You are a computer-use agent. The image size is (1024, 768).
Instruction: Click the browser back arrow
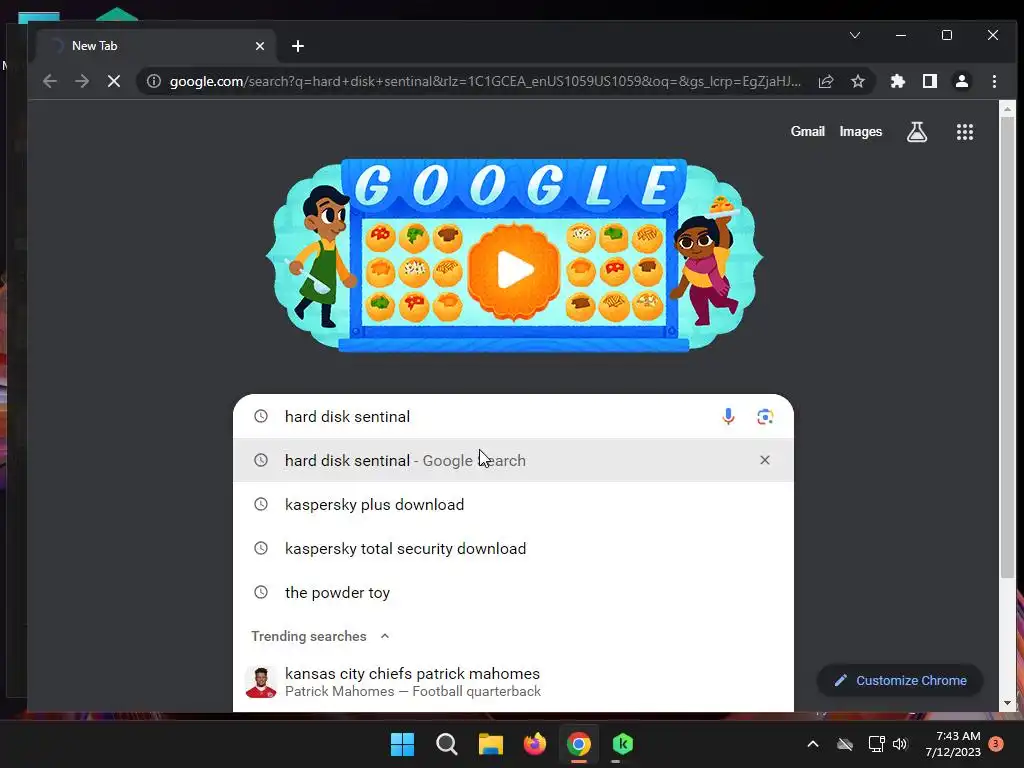click(50, 81)
